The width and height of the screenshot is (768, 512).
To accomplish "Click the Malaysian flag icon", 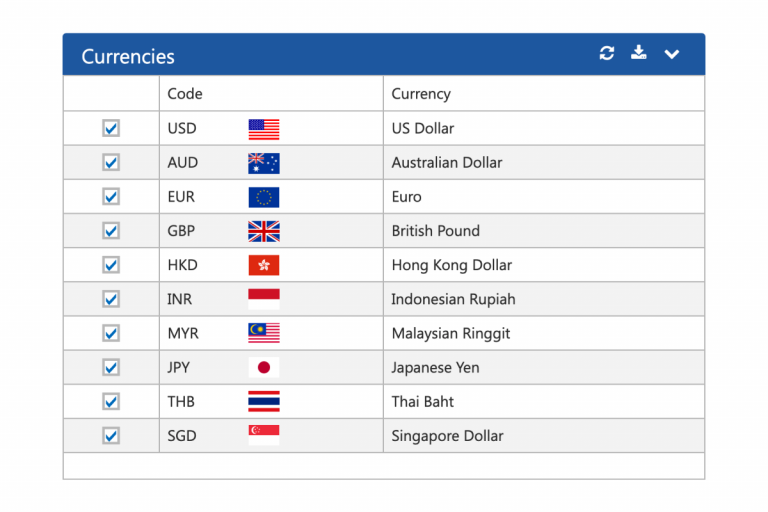I will (264, 333).
